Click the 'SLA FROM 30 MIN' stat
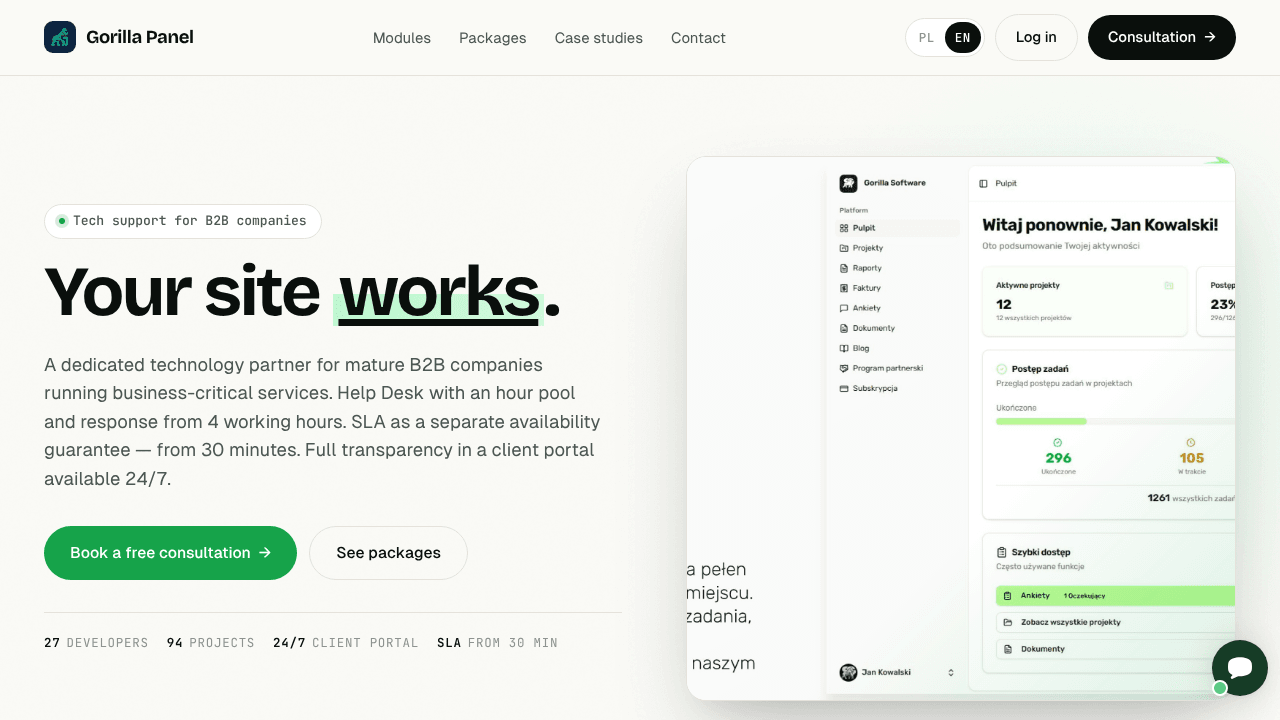This screenshot has width=1280, height=720. [x=497, y=643]
